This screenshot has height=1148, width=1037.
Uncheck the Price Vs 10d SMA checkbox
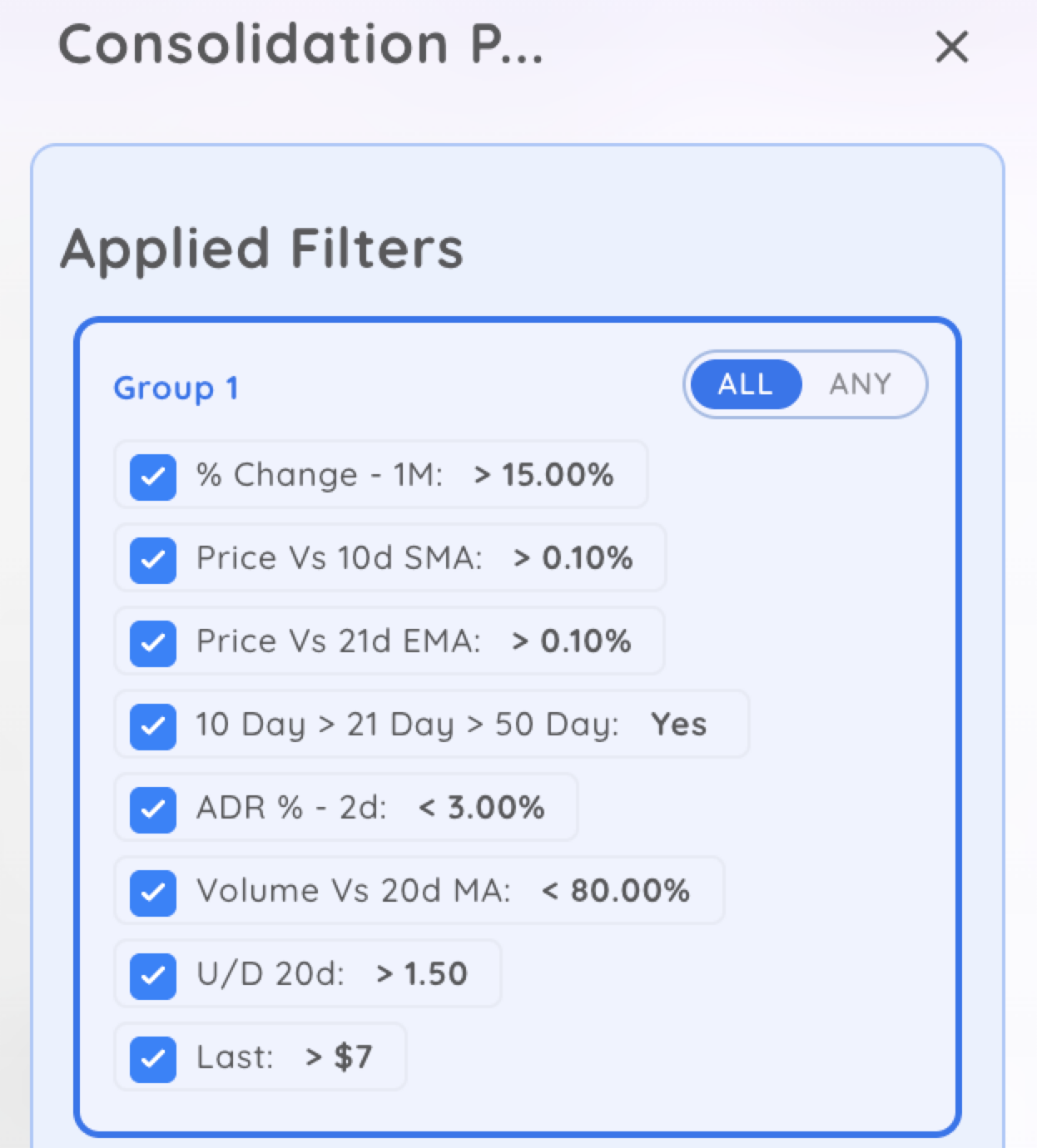[x=153, y=560]
